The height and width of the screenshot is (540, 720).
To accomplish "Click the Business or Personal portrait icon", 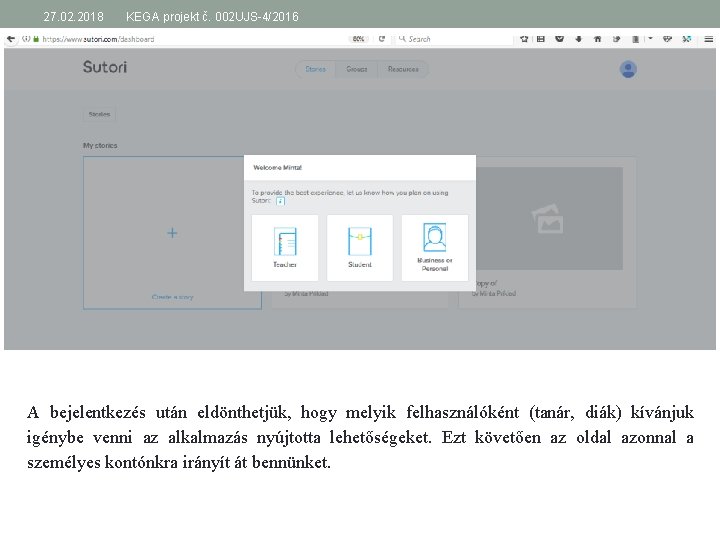I will click(434, 237).
